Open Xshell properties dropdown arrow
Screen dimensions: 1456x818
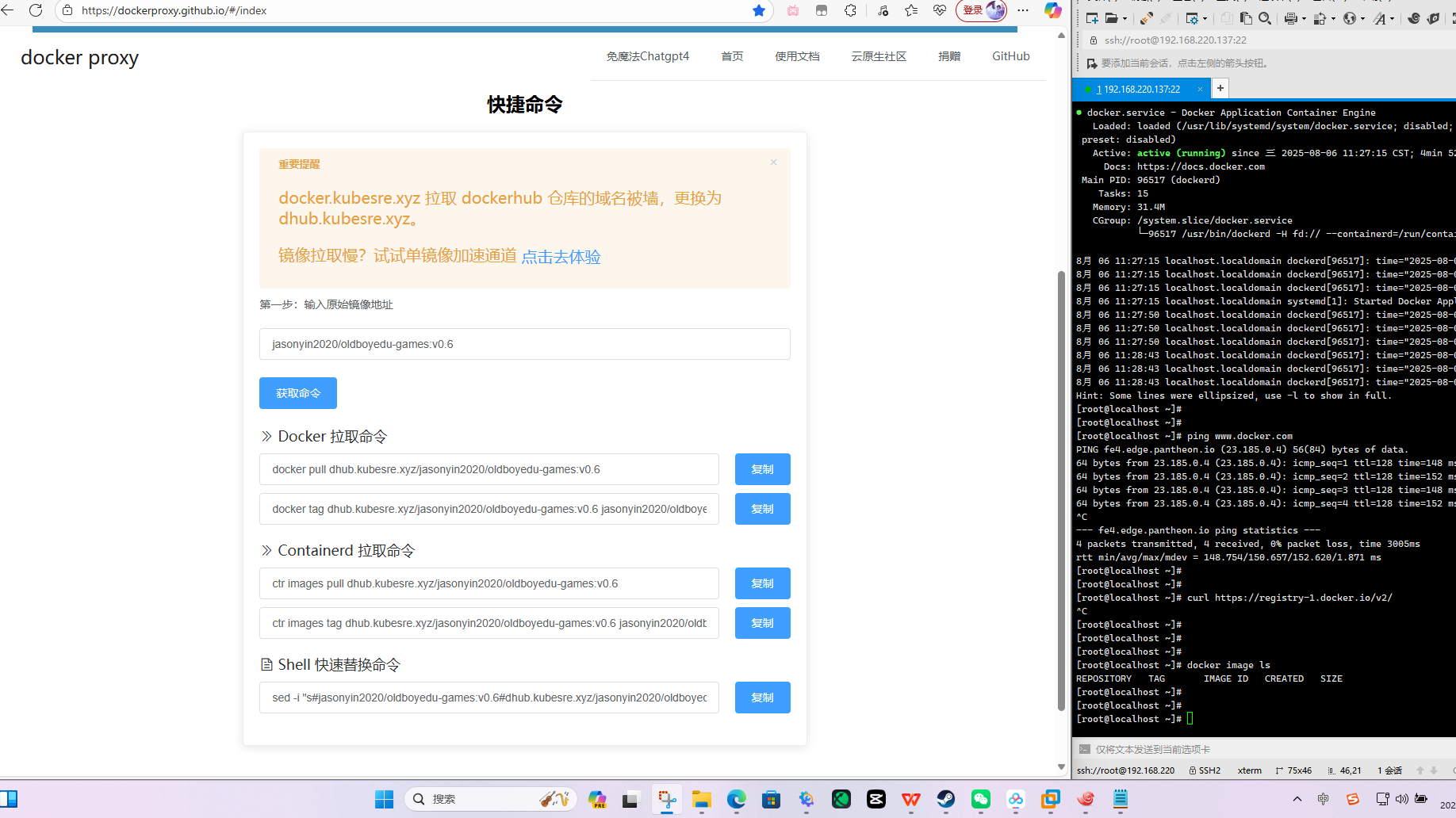(1205, 18)
